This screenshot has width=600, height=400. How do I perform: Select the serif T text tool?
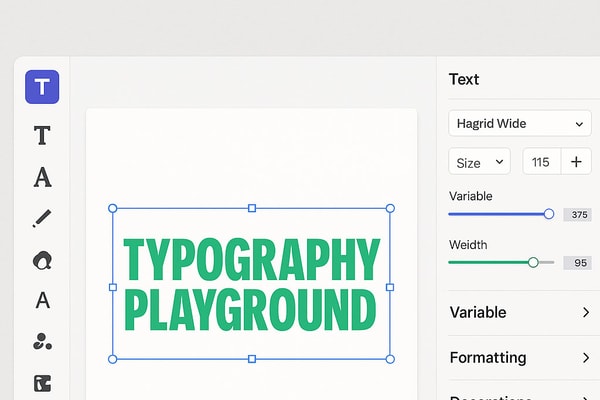(42, 136)
